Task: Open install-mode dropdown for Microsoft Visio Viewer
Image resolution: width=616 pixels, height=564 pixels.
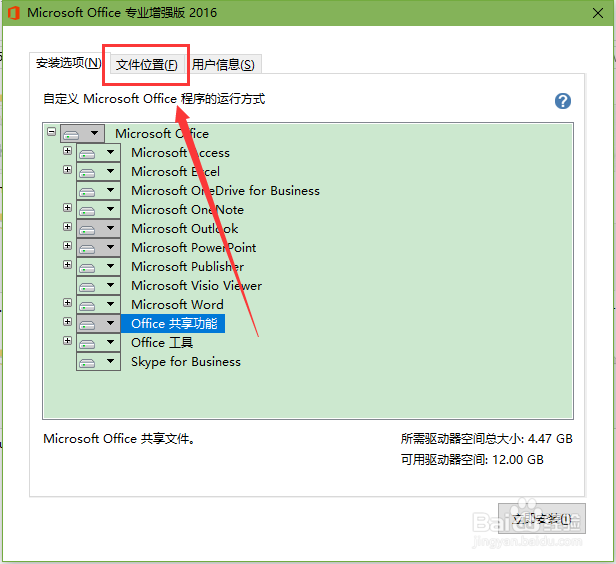Action: pos(98,286)
